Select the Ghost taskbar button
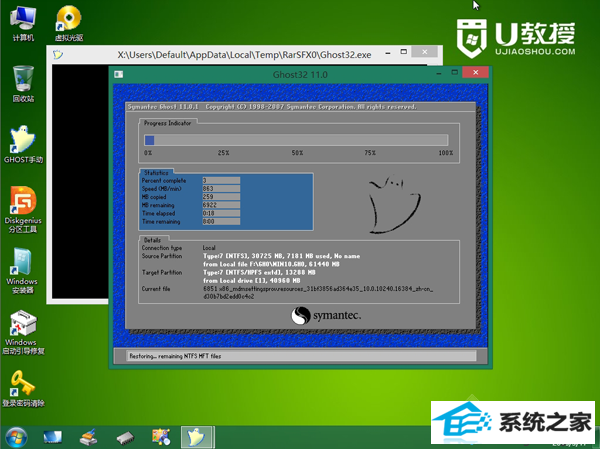 pyautogui.click(x=197, y=437)
